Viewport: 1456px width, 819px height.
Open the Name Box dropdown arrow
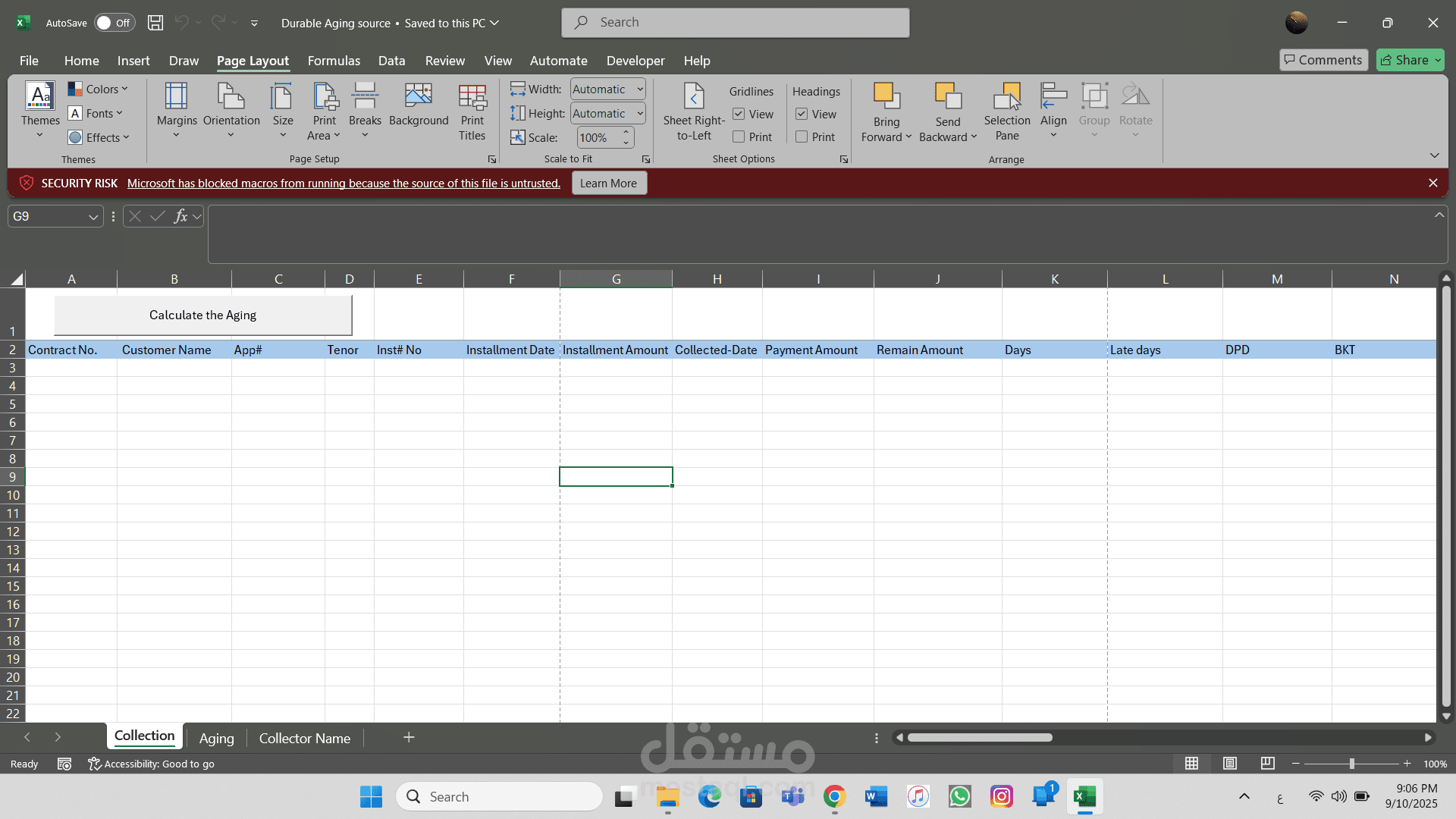click(93, 217)
